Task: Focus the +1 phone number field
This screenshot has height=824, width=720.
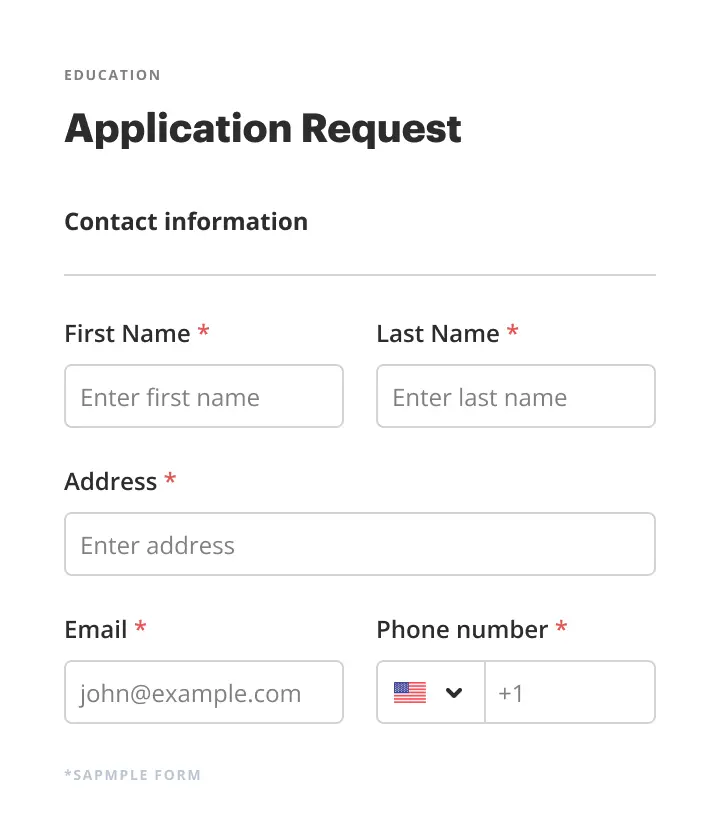Action: click(570, 693)
